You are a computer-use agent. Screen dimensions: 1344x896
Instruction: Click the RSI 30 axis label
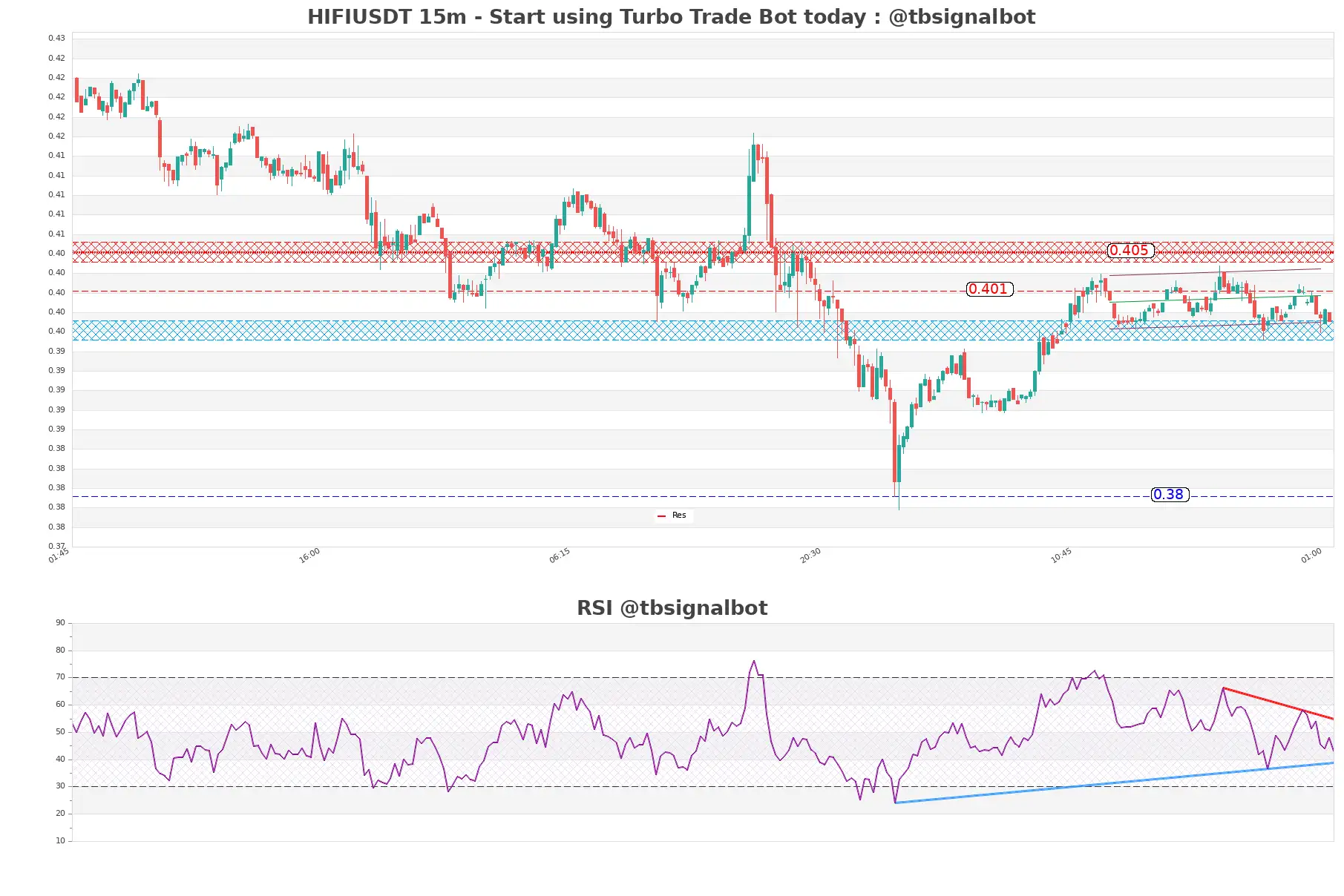[60, 786]
